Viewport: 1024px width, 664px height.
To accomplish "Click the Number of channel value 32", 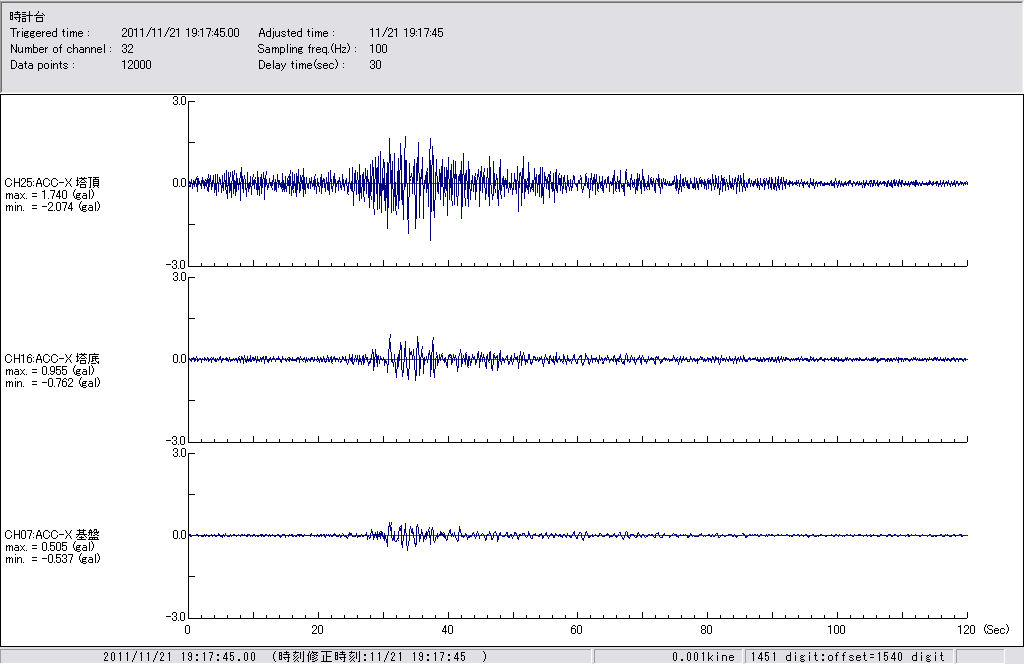I will tap(127, 49).
